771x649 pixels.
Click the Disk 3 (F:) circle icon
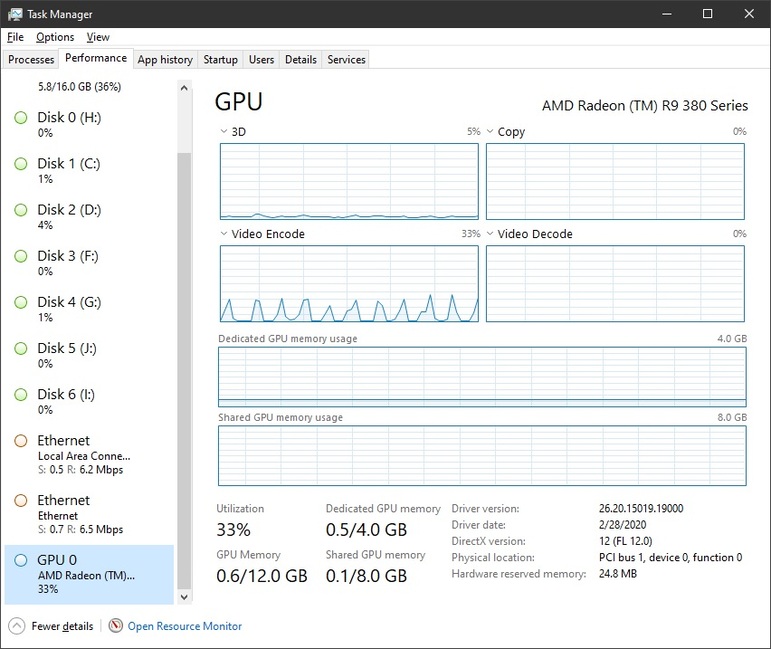[x=20, y=256]
